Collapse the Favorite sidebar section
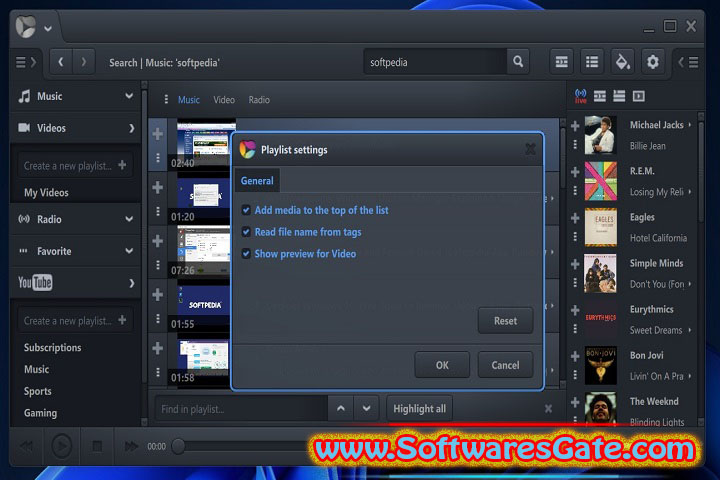 tap(129, 251)
